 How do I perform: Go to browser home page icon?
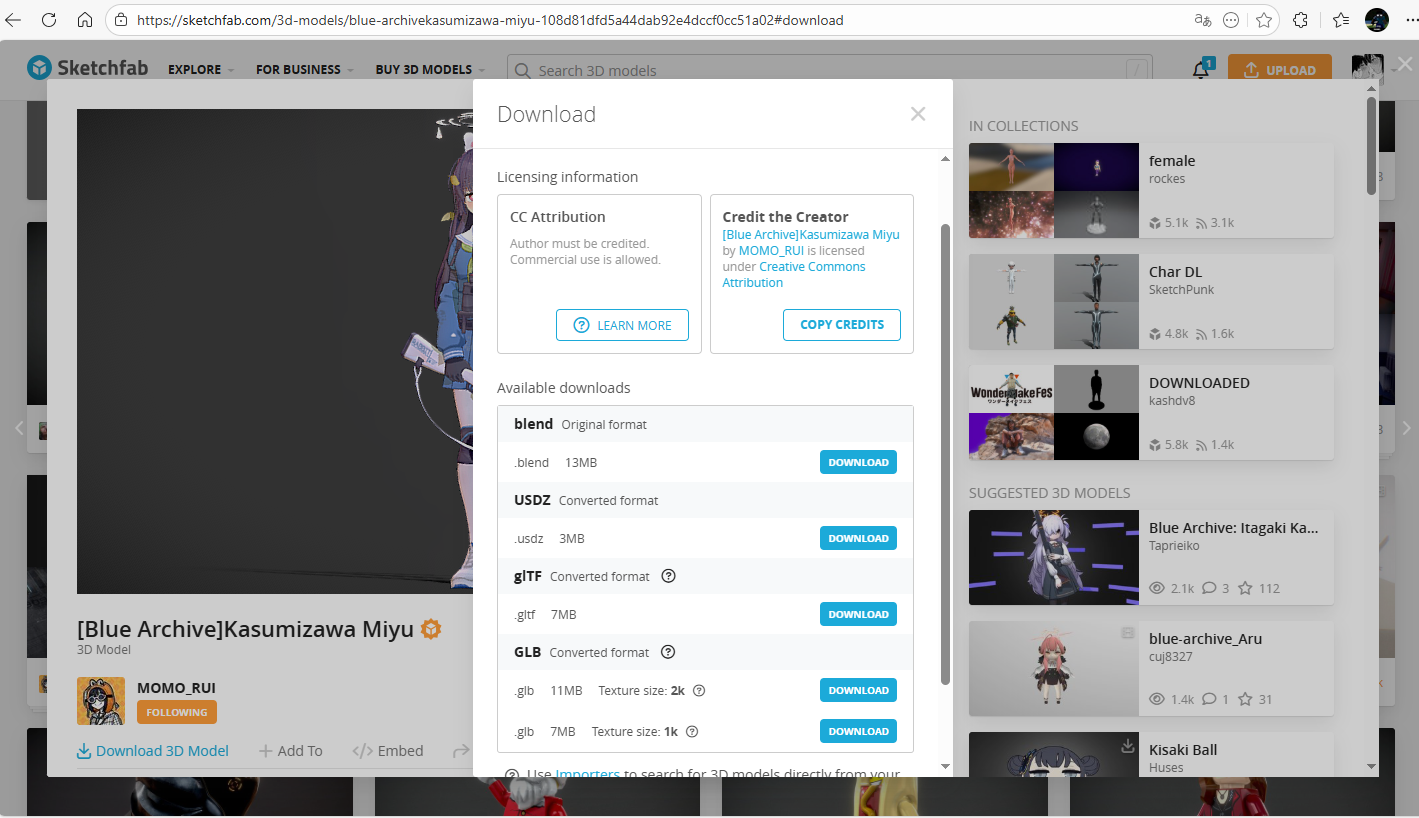85,19
